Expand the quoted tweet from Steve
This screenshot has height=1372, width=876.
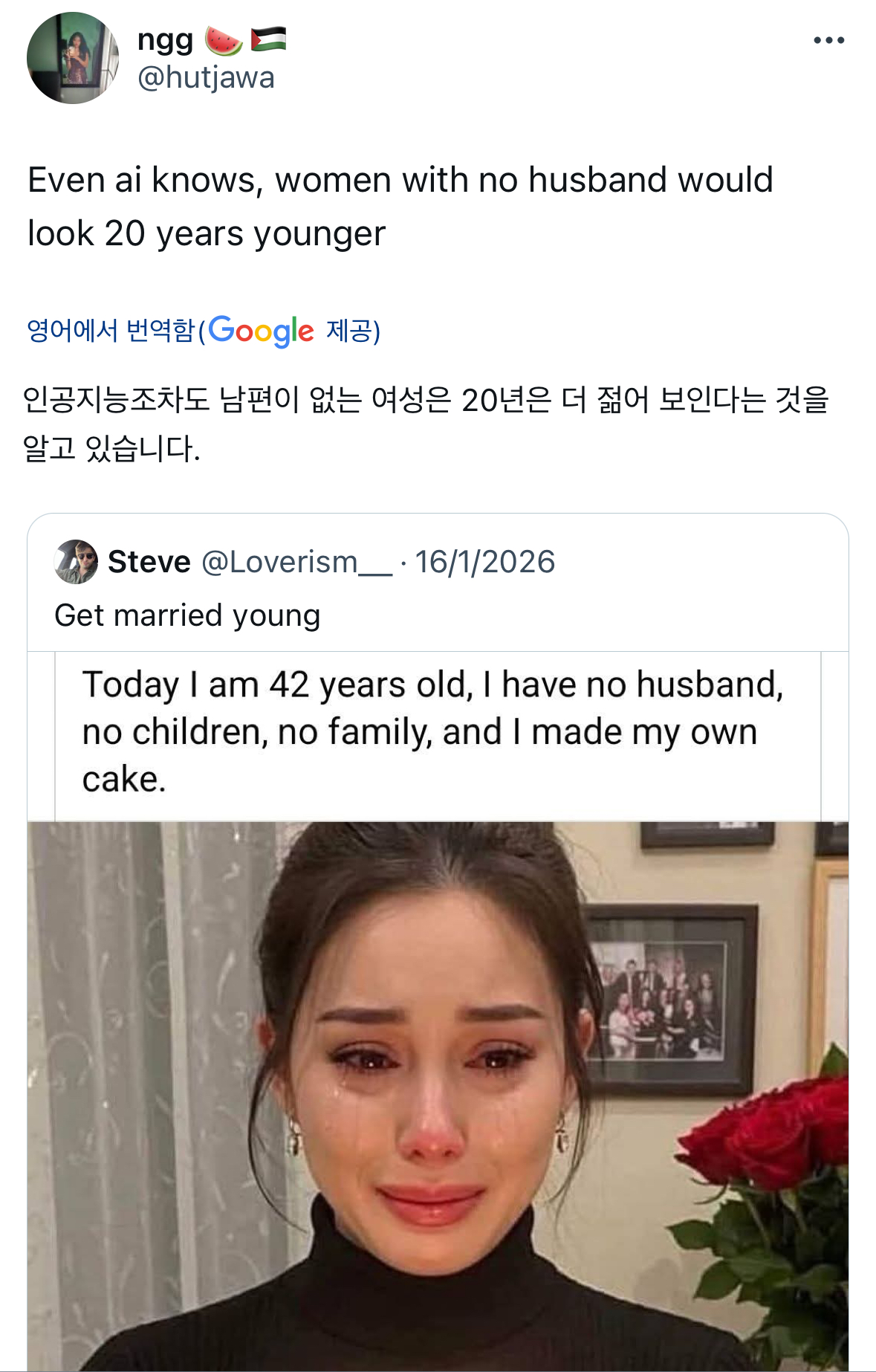pos(438,614)
